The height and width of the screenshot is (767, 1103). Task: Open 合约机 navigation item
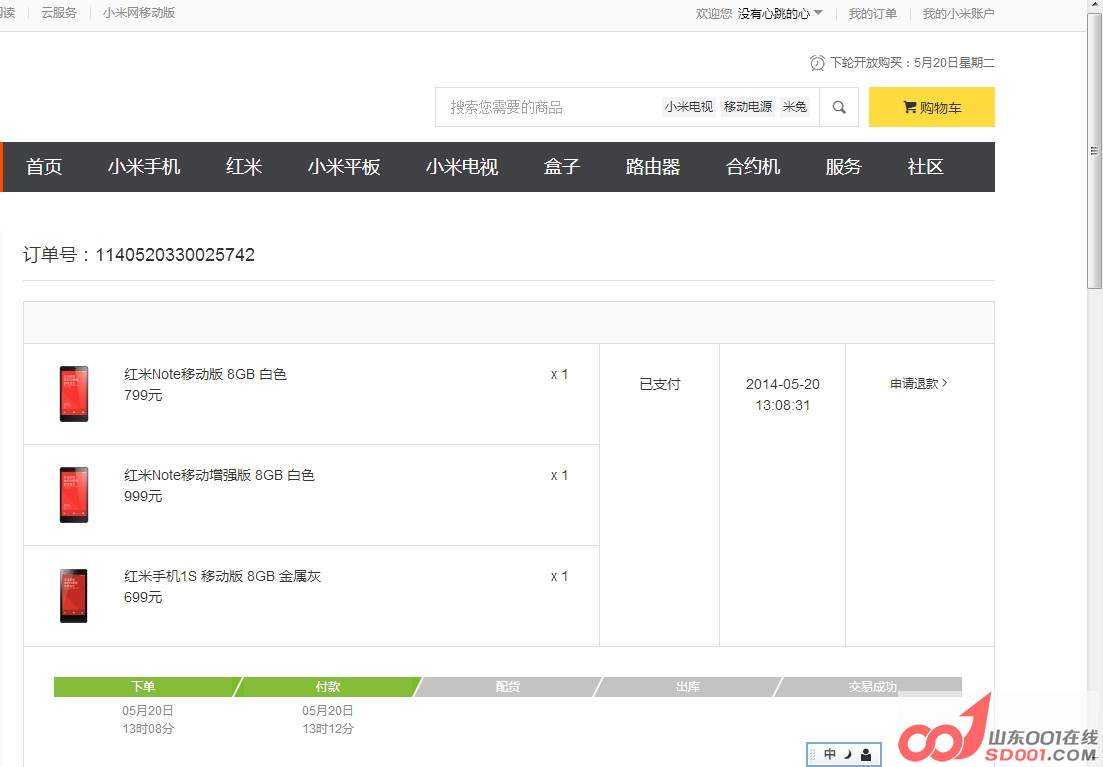click(x=753, y=167)
